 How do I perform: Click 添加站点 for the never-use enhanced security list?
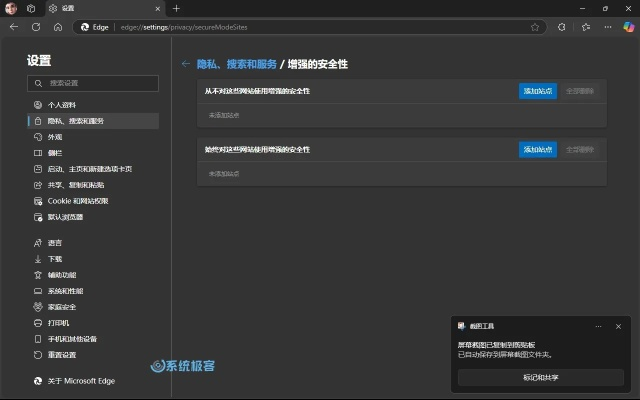538,91
